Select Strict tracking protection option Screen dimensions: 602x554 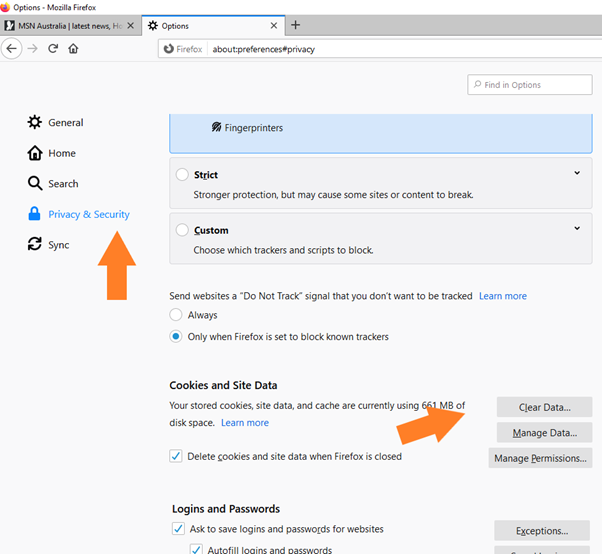pyautogui.click(x=182, y=175)
